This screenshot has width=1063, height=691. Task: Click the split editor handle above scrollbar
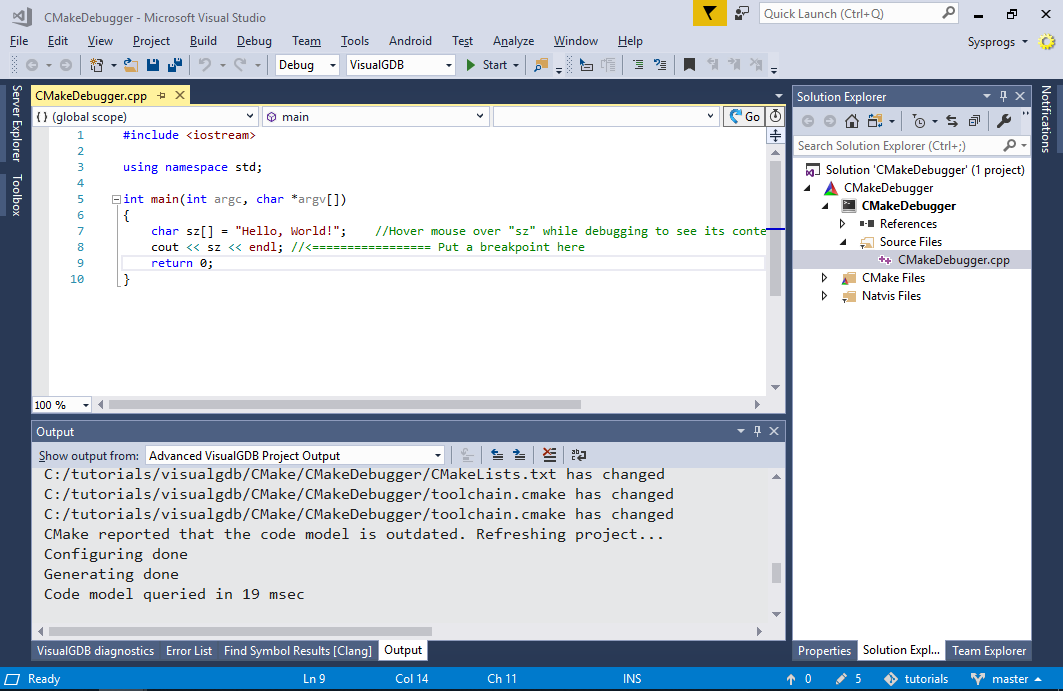pos(776,136)
